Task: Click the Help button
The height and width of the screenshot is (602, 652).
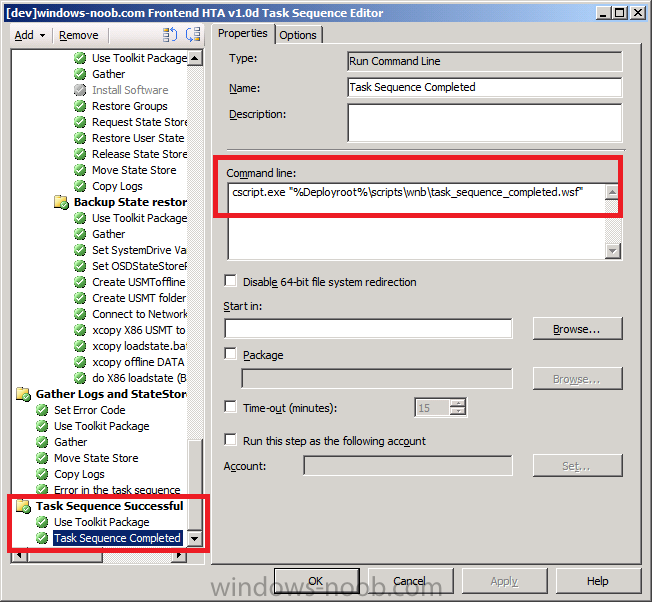Action: (598, 581)
